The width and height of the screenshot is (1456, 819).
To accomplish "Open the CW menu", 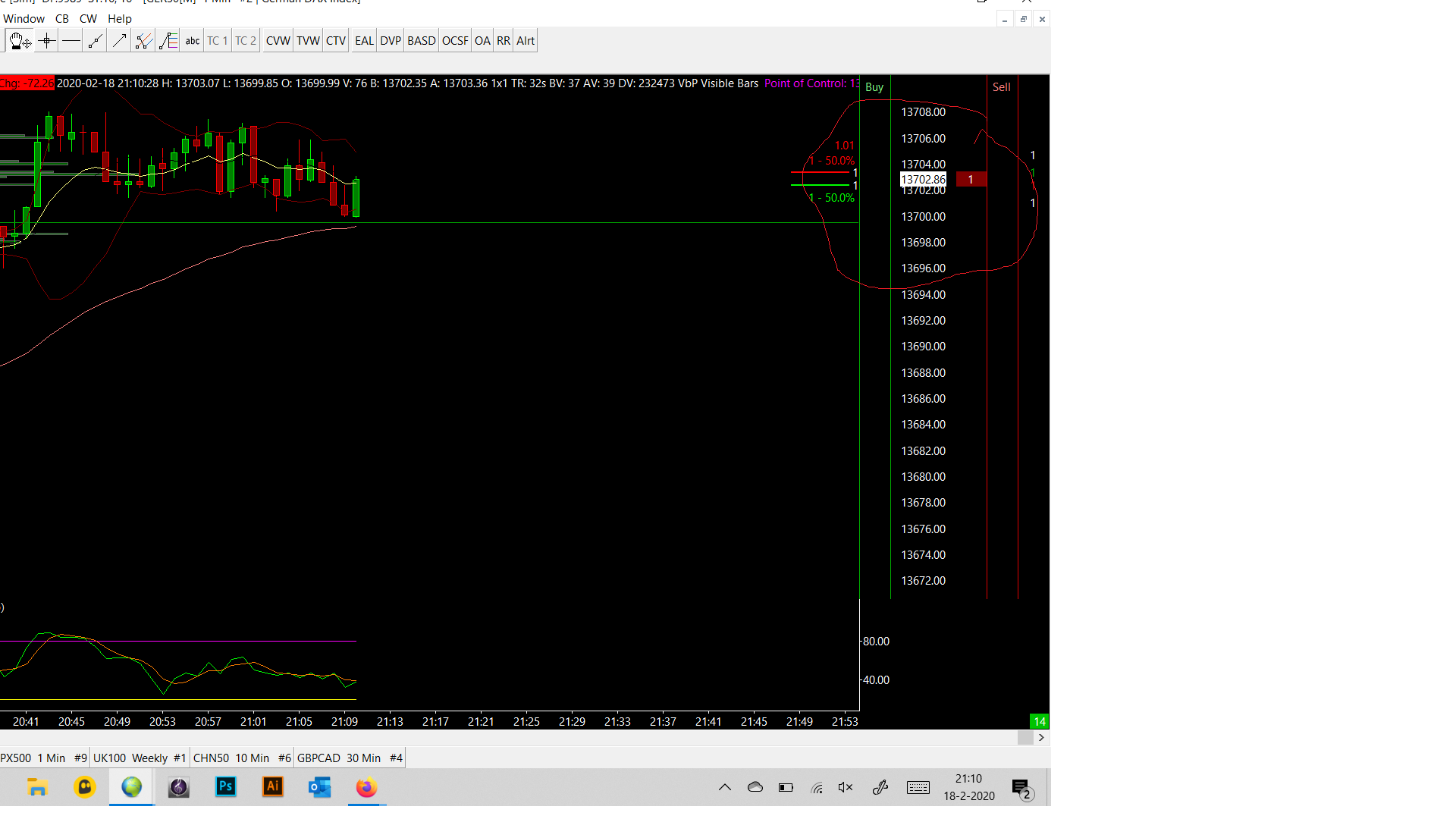I will 88,19.
